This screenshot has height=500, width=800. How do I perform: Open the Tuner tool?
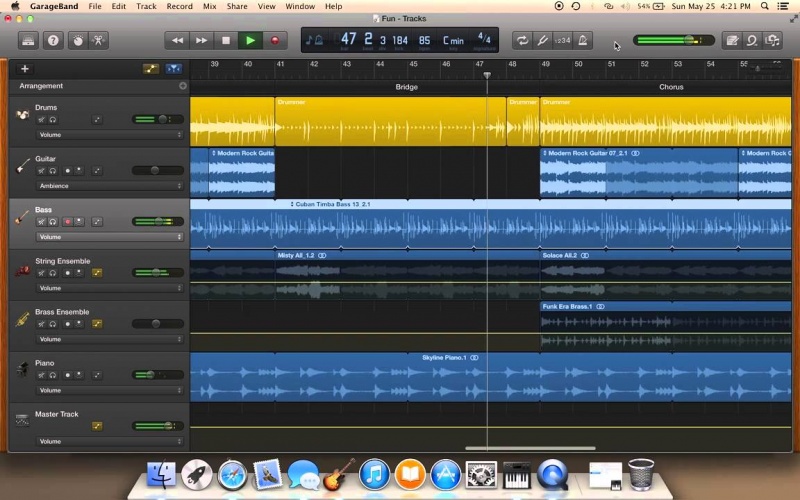[x=542, y=41]
